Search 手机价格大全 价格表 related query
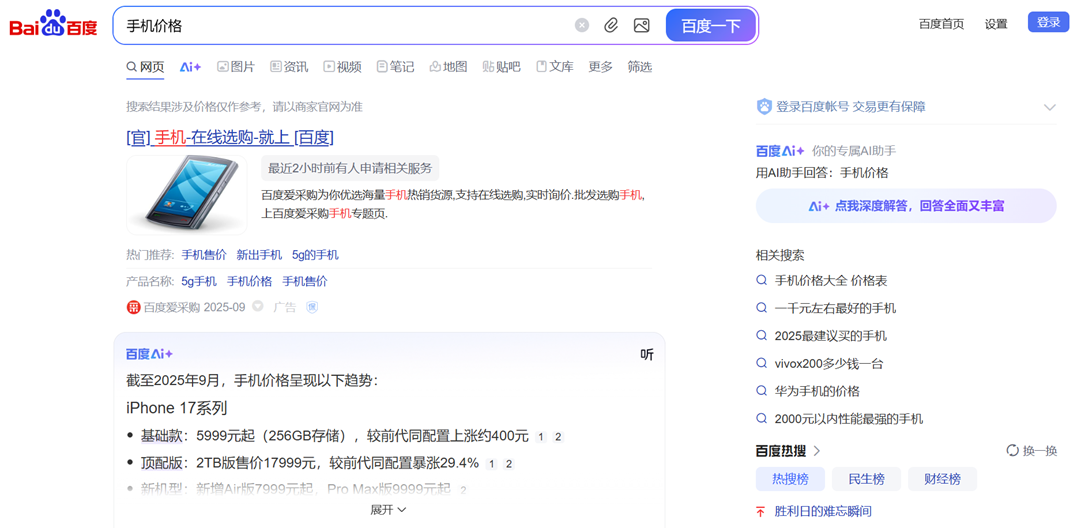Image resolution: width=1081 pixels, height=528 pixels. [x=831, y=281]
